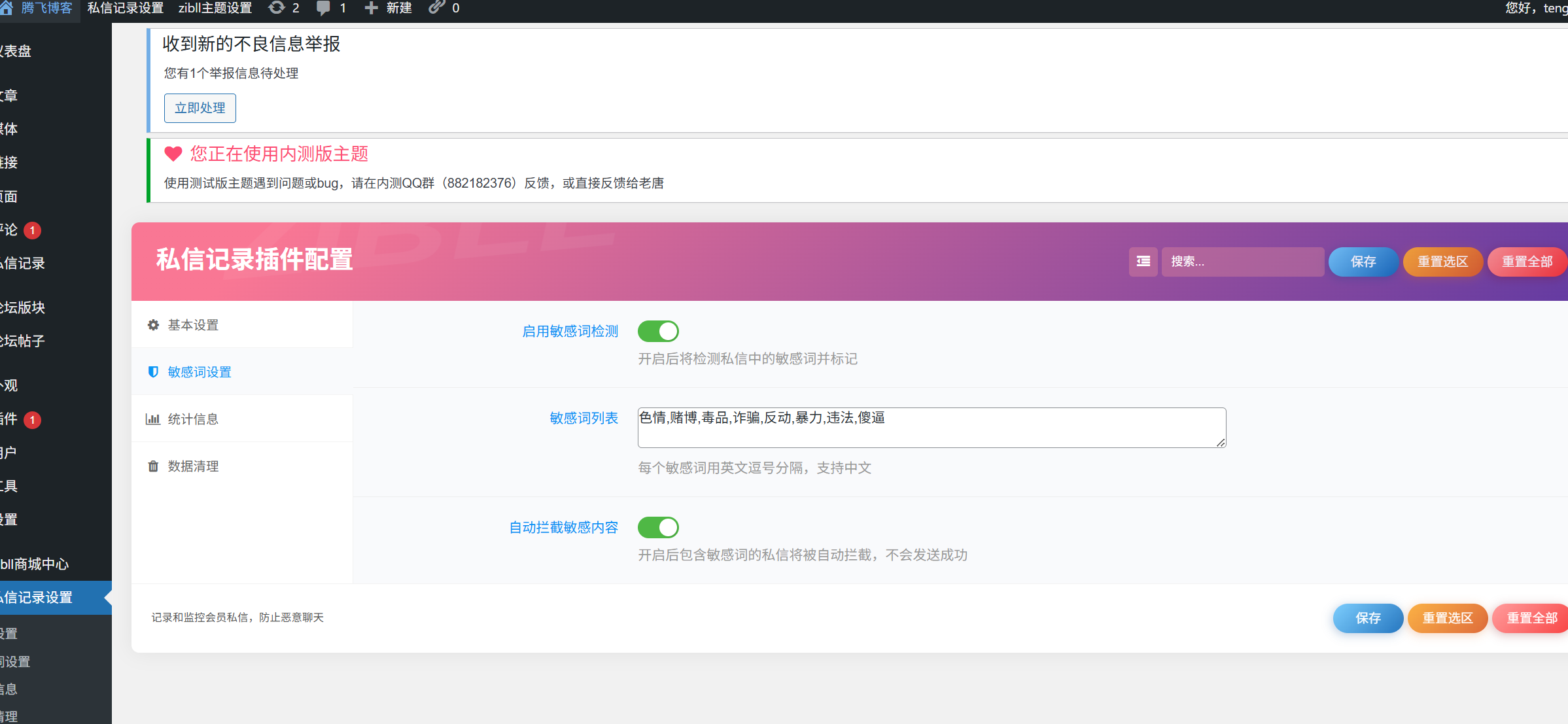Select the 基本设置 gear icon
The height and width of the screenshot is (724, 1568).
coord(153,324)
